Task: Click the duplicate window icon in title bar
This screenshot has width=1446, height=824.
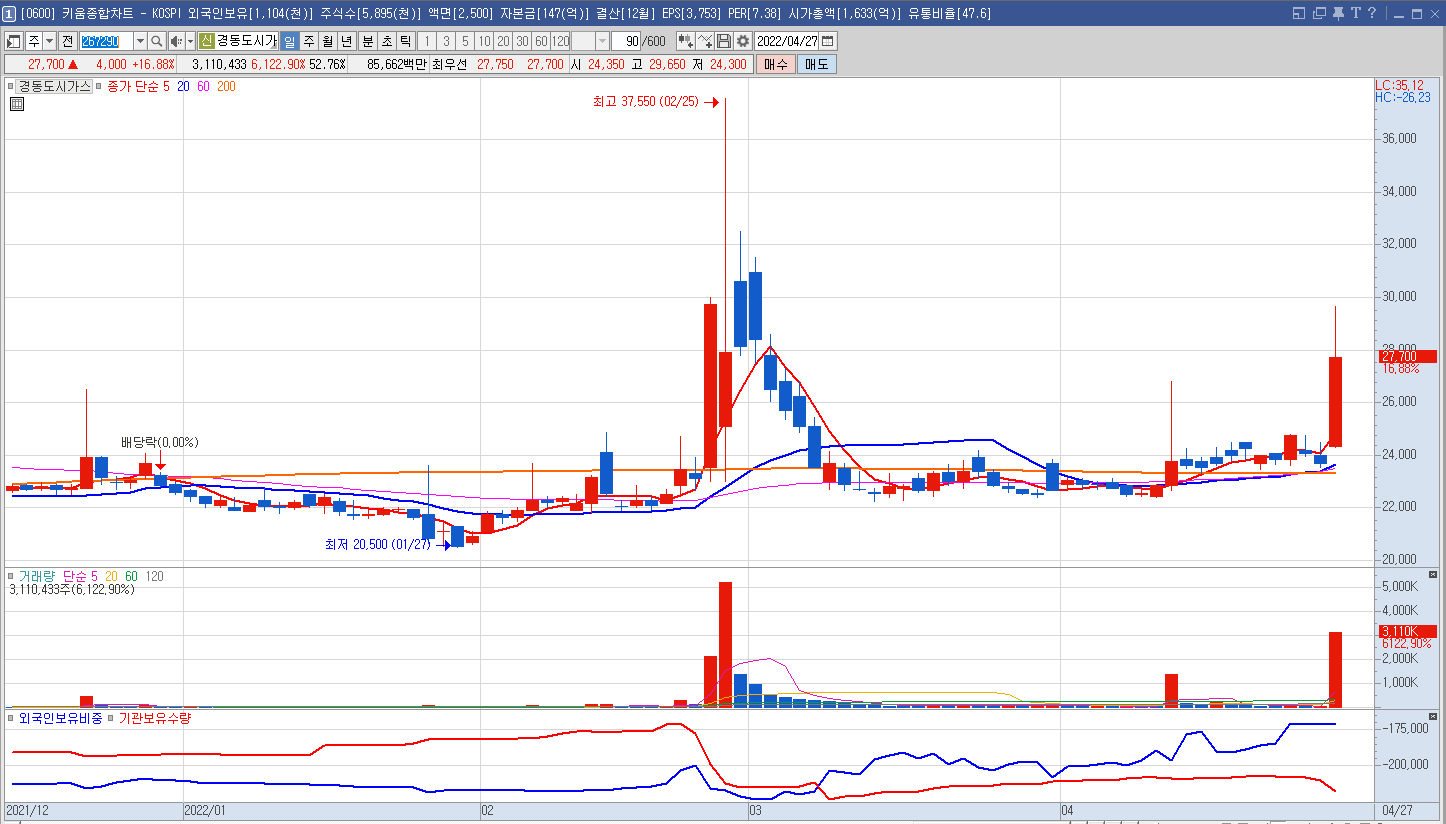Action: 1319,13
